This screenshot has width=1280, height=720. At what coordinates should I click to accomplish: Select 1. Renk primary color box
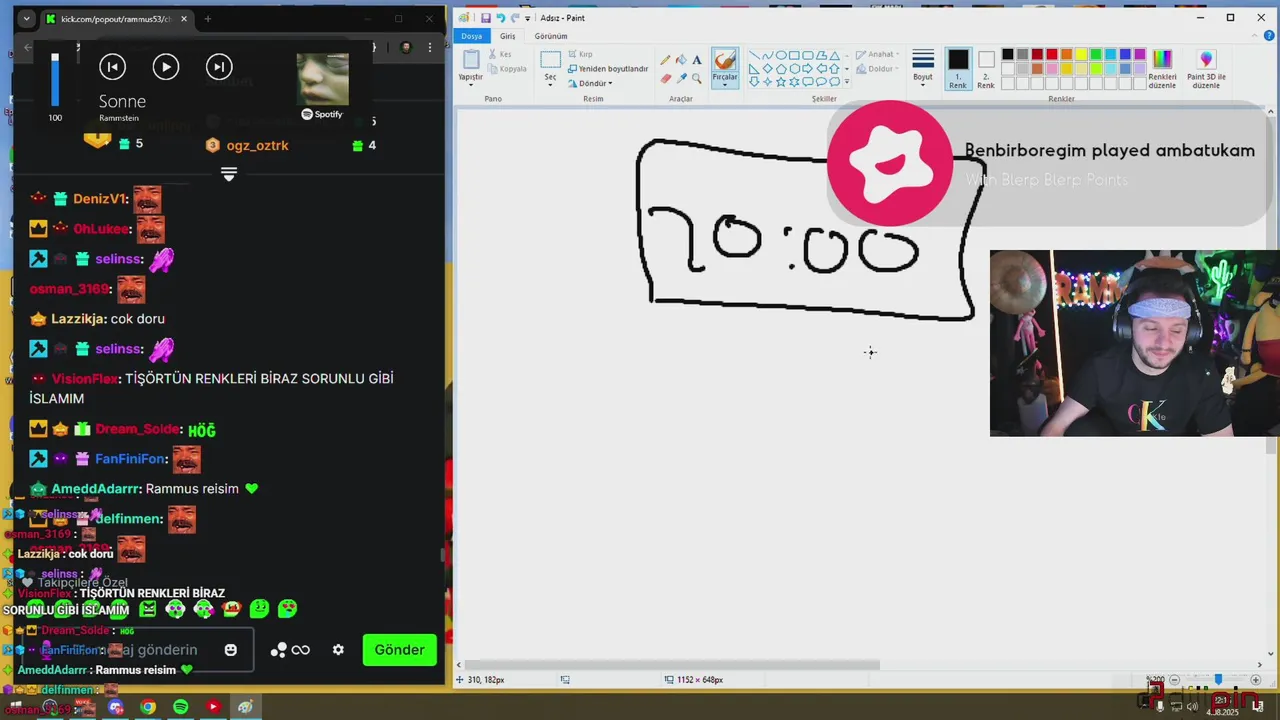tap(958, 68)
